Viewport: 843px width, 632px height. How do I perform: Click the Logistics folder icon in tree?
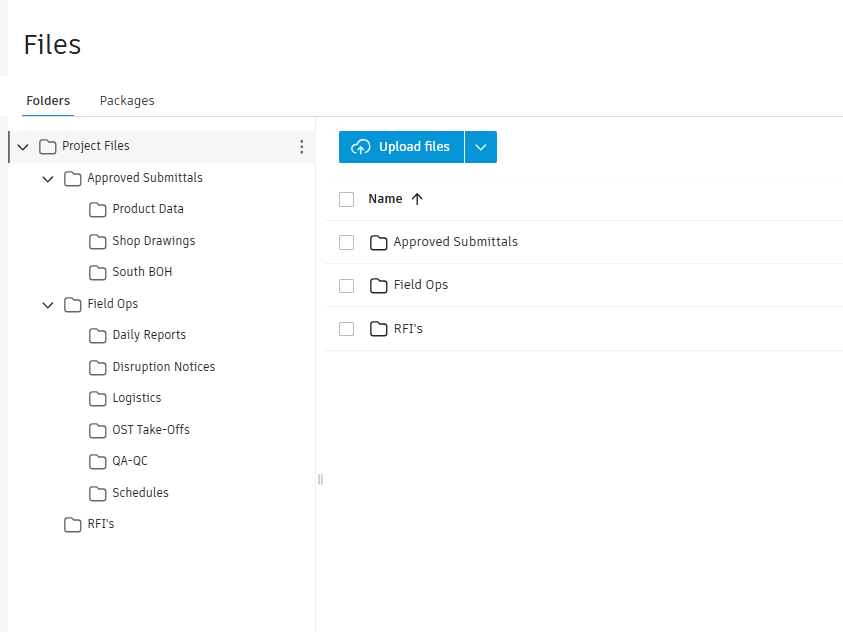[x=97, y=399]
